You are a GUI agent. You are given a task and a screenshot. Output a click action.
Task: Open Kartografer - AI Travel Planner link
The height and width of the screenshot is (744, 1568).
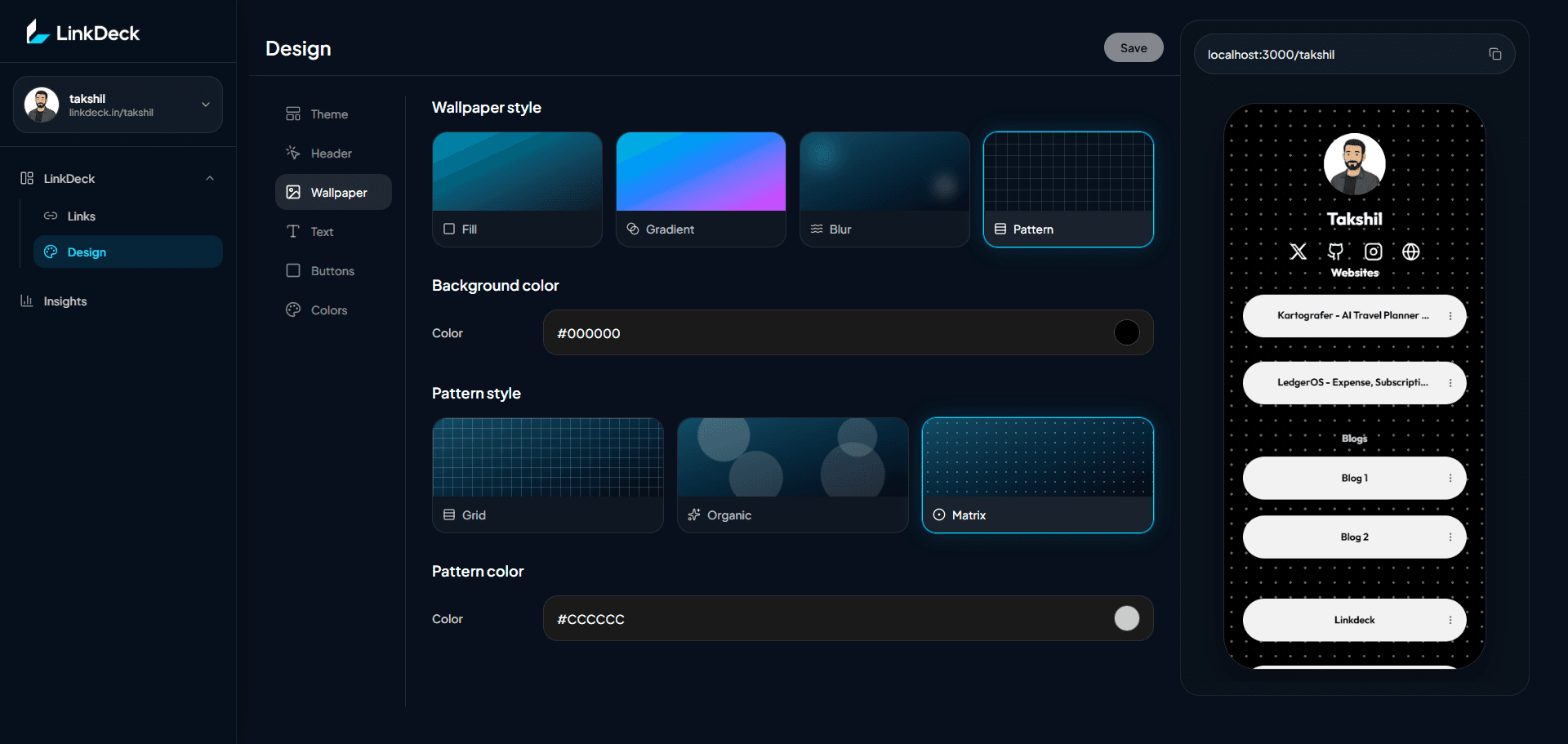coord(1354,316)
